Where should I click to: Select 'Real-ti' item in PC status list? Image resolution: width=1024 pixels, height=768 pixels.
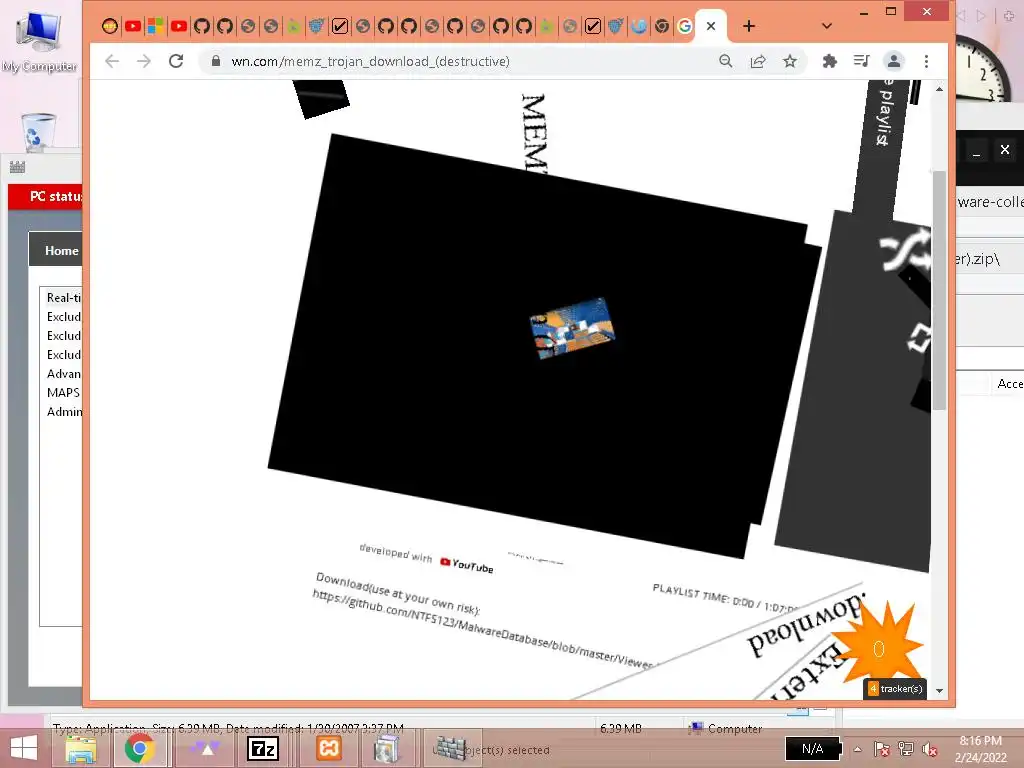tap(63, 298)
